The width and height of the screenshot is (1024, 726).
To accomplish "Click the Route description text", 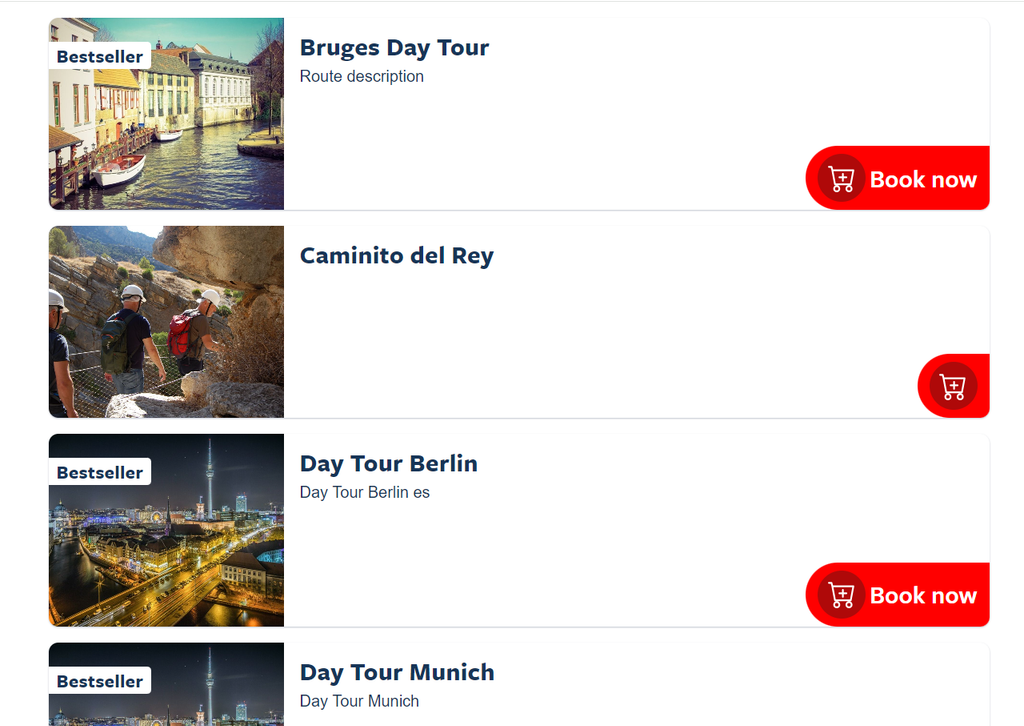I will pyautogui.click(x=362, y=76).
